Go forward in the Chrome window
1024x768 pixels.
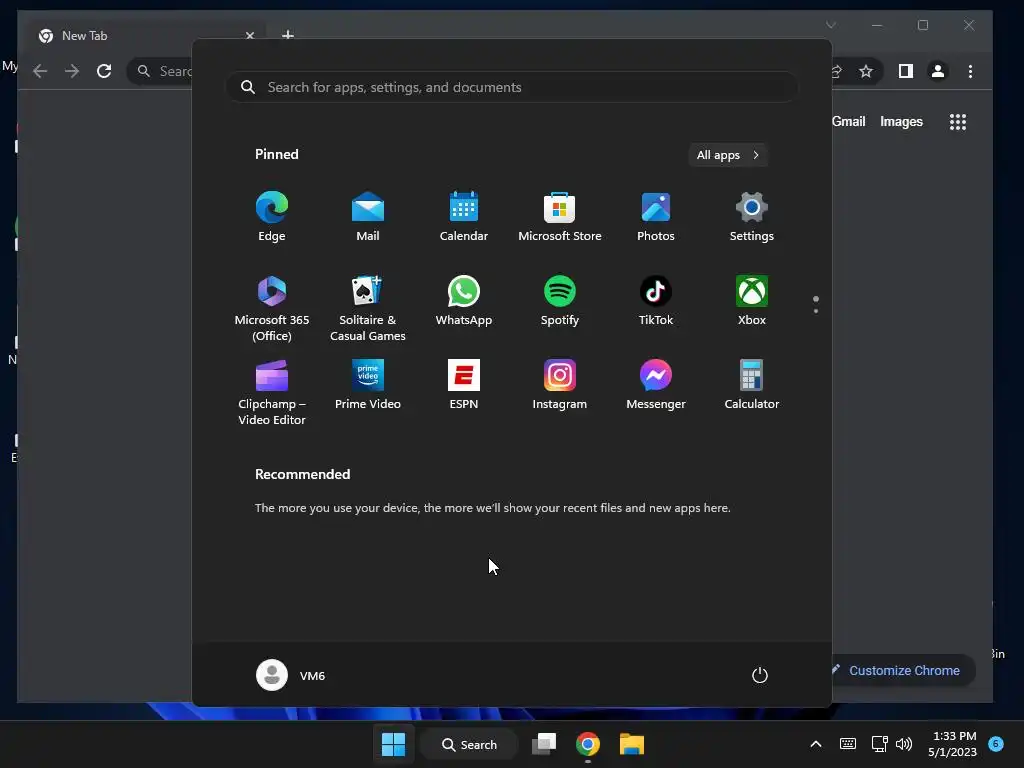(72, 71)
